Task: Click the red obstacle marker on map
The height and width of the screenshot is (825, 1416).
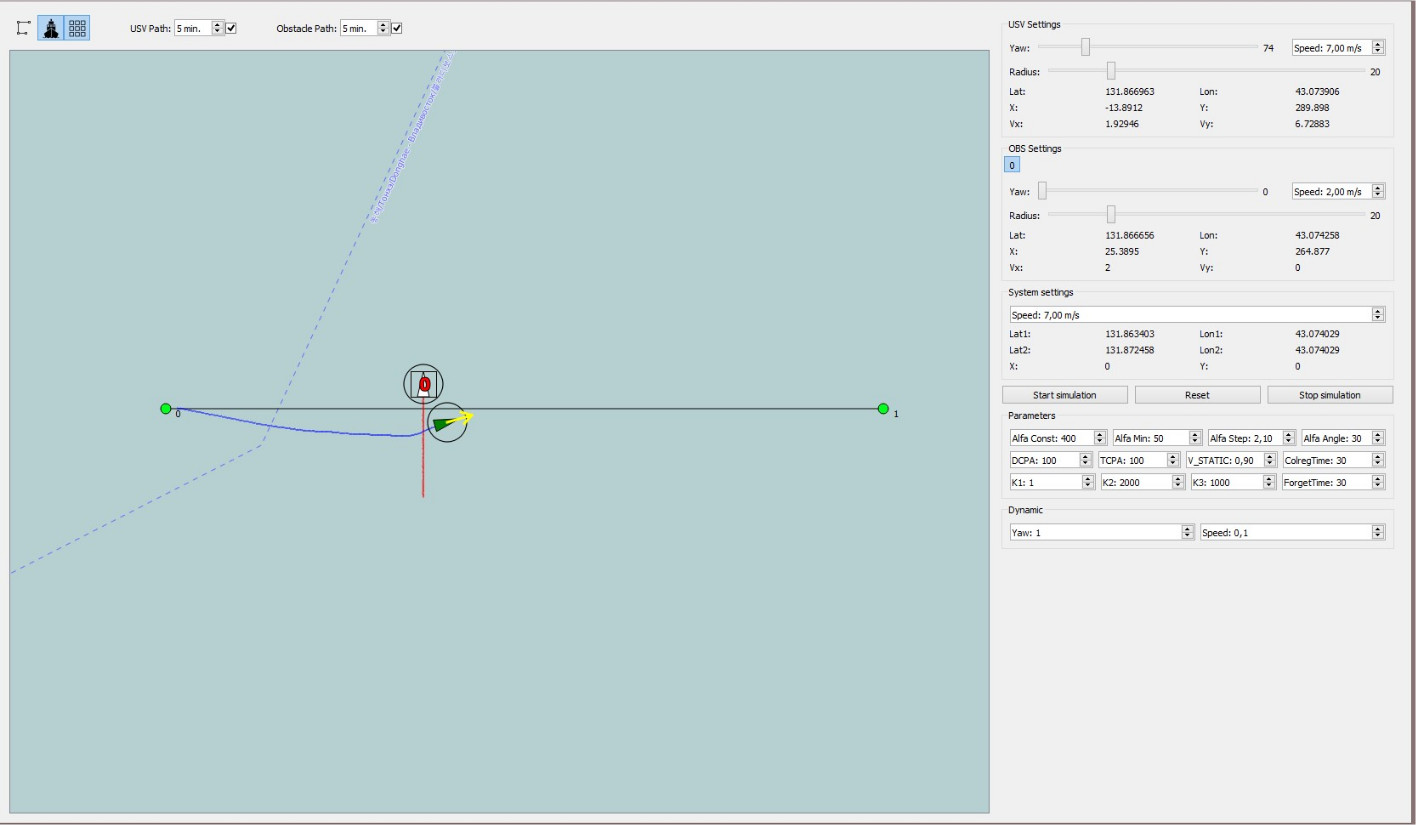Action: (x=424, y=384)
